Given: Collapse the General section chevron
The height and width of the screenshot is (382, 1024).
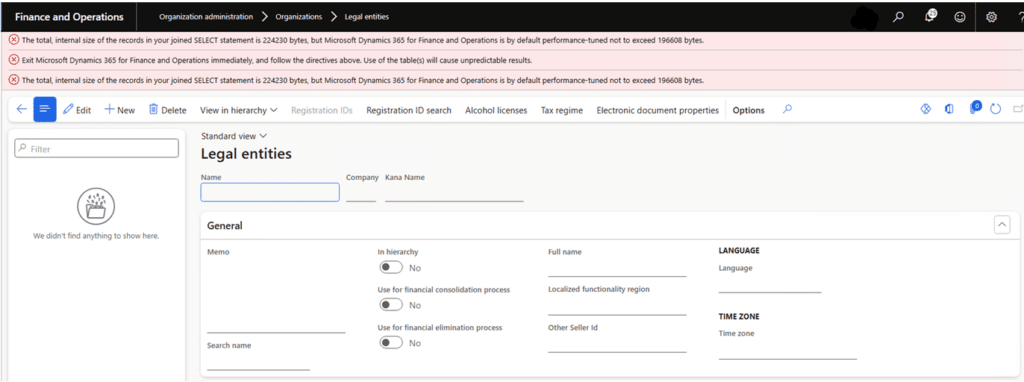Looking at the screenshot, I should pyautogui.click(x=1002, y=225).
